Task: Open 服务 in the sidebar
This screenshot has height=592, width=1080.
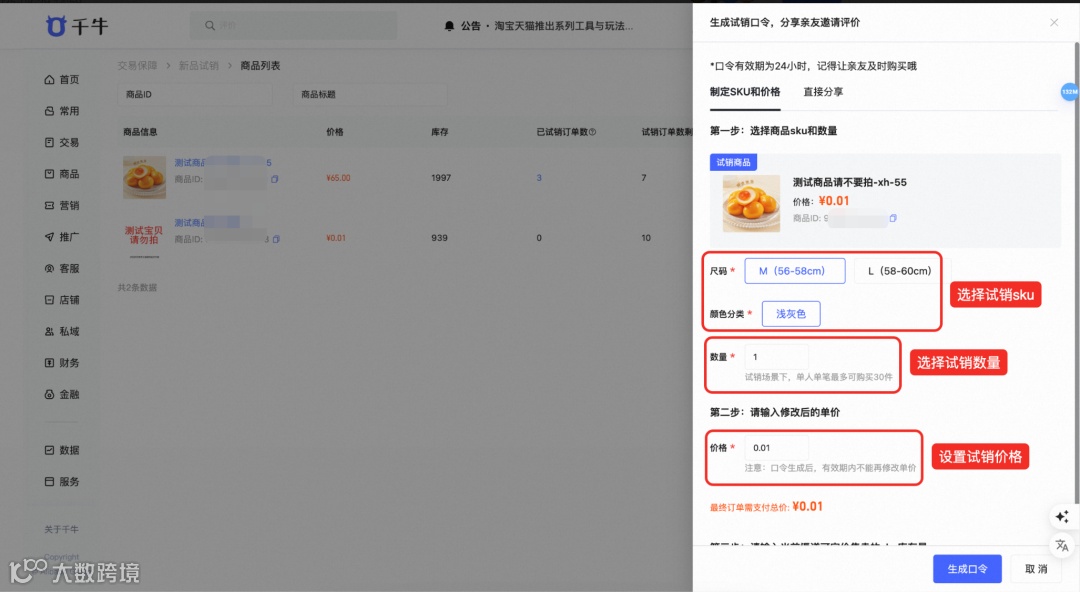Action: pyautogui.click(x=62, y=482)
